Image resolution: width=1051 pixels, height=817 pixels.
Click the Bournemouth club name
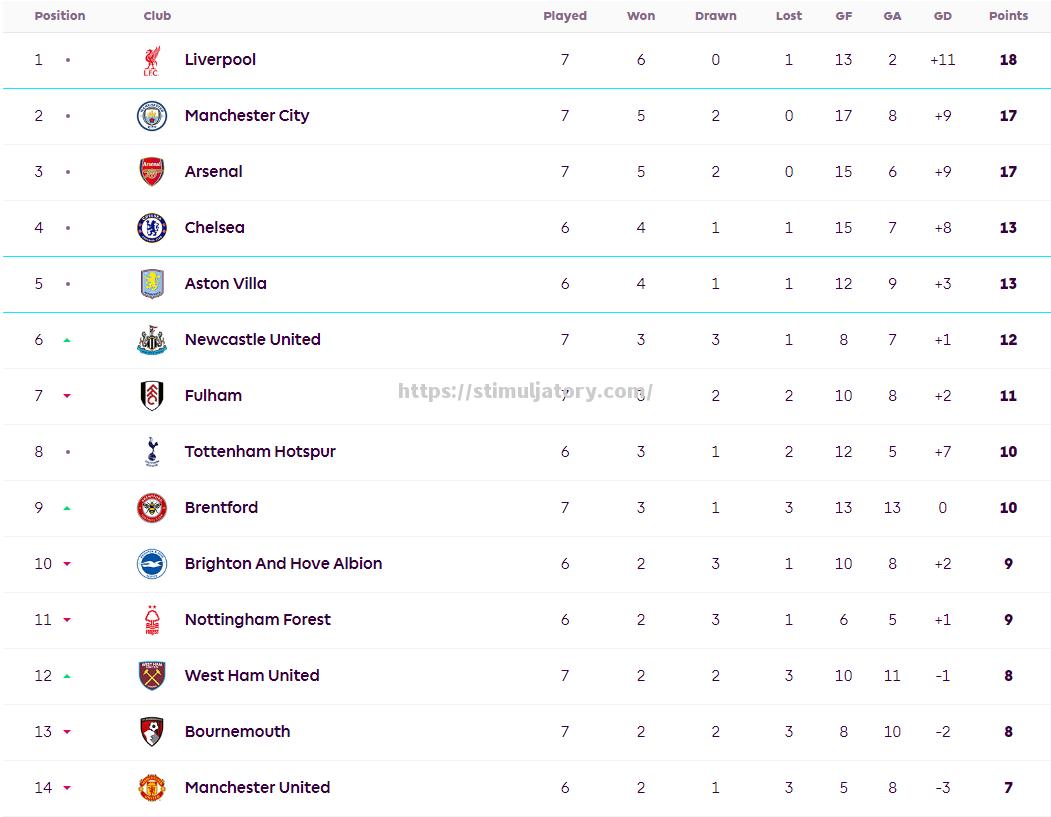(x=237, y=732)
